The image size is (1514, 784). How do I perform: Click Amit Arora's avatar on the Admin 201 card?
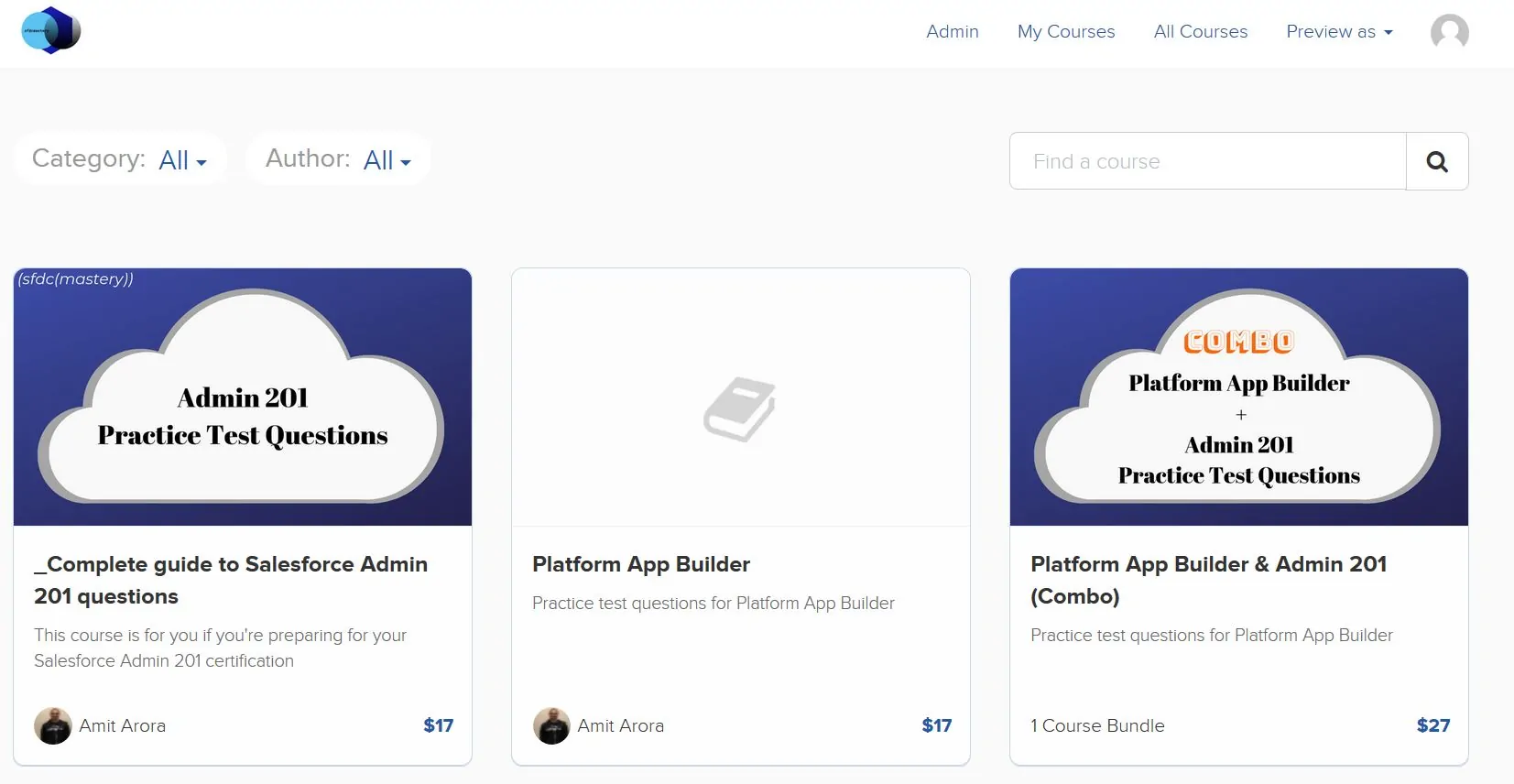click(53, 725)
